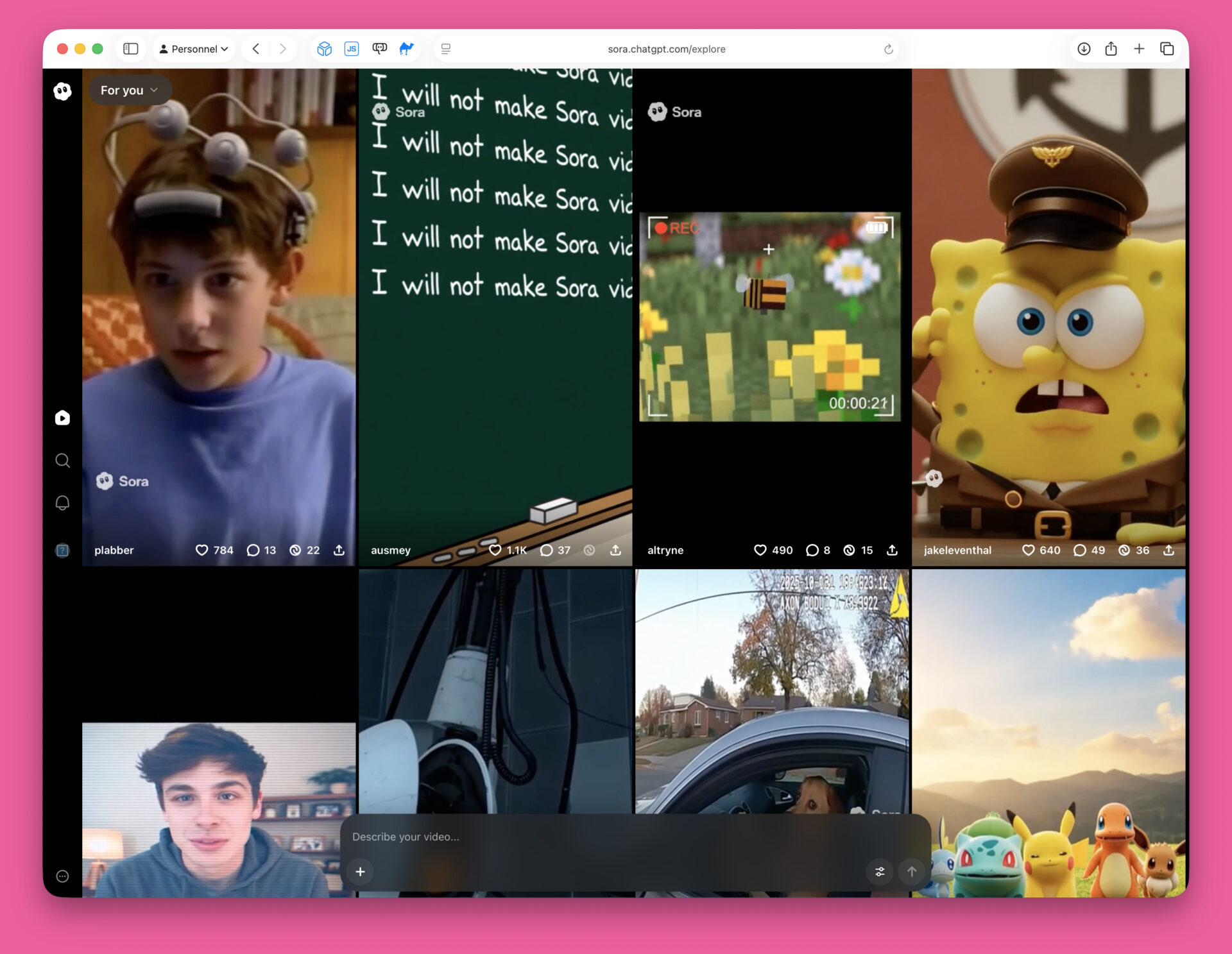
Task: Open comments on jakeleventhal's video
Action: coord(1079,550)
